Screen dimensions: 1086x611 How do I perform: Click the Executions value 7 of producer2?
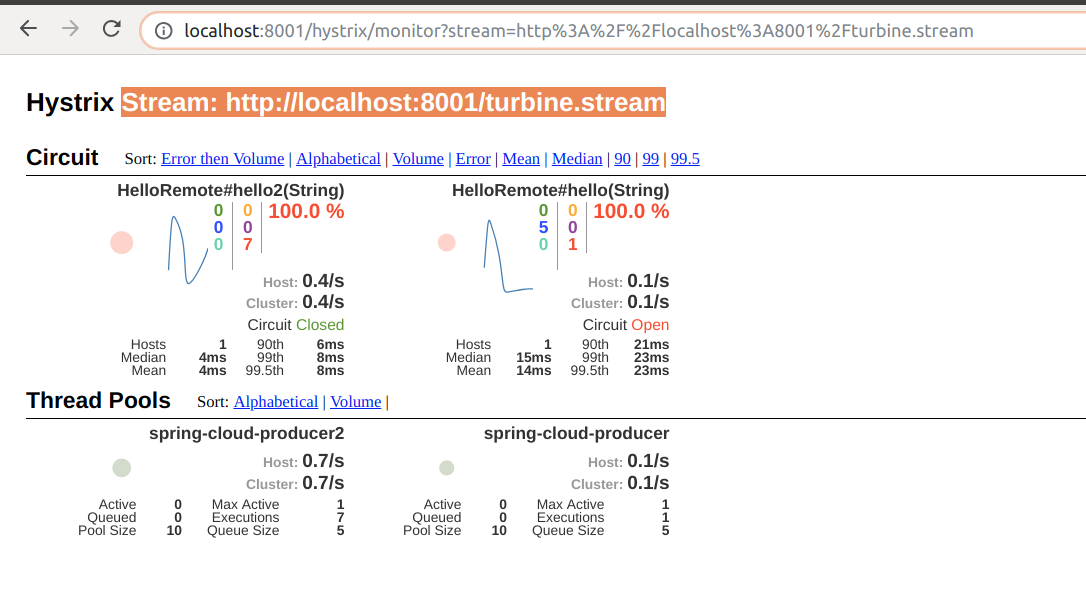[340, 517]
